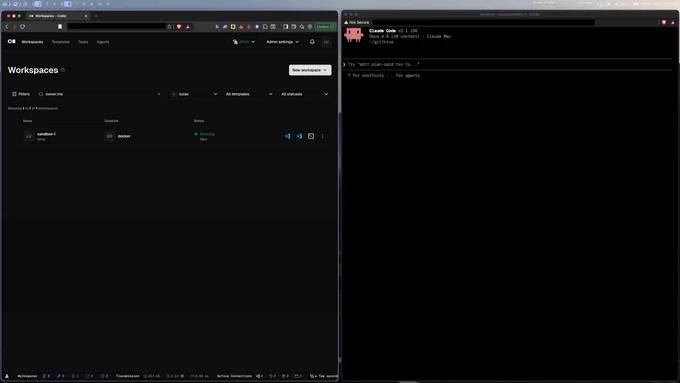Open the Workspaces nav item
Screen dimensions: 680x383
[x=33, y=42]
